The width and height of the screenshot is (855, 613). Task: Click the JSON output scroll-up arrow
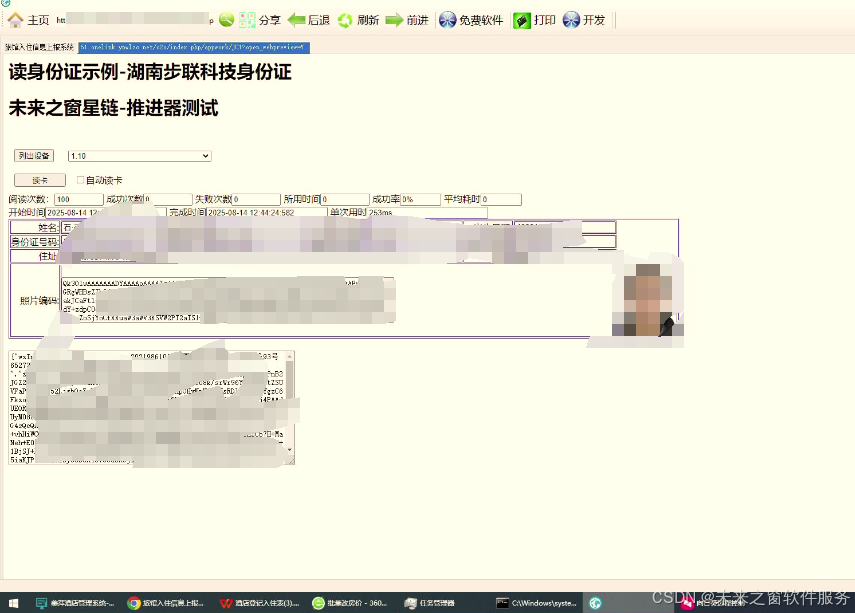tap(290, 357)
